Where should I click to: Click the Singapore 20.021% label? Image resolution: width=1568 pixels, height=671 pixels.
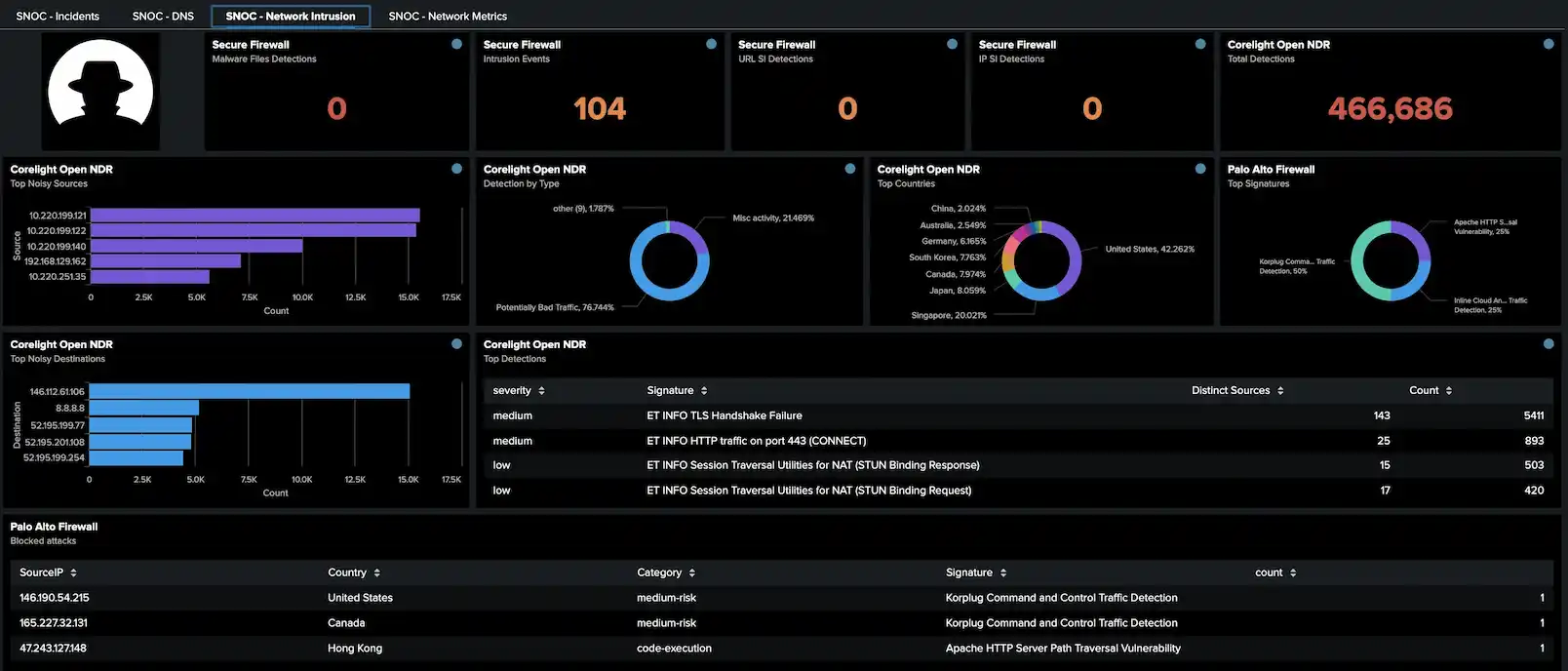tap(949, 315)
